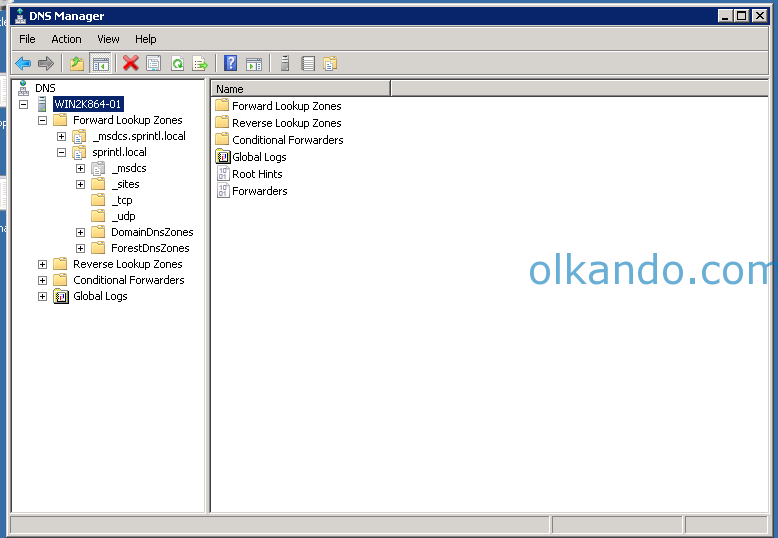The width and height of the screenshot is (778, 538).
Task: Maximize the DNS Manager window
Action: click(741, 16)
